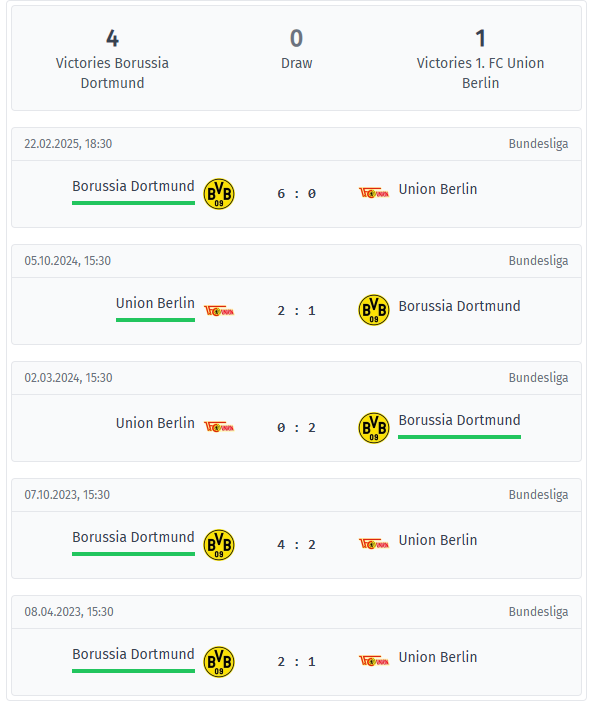The height and width of the screenshot is (705, 590).
Task: Select the 08.04.2023, 15:30 match date
Action: (69, 611)
